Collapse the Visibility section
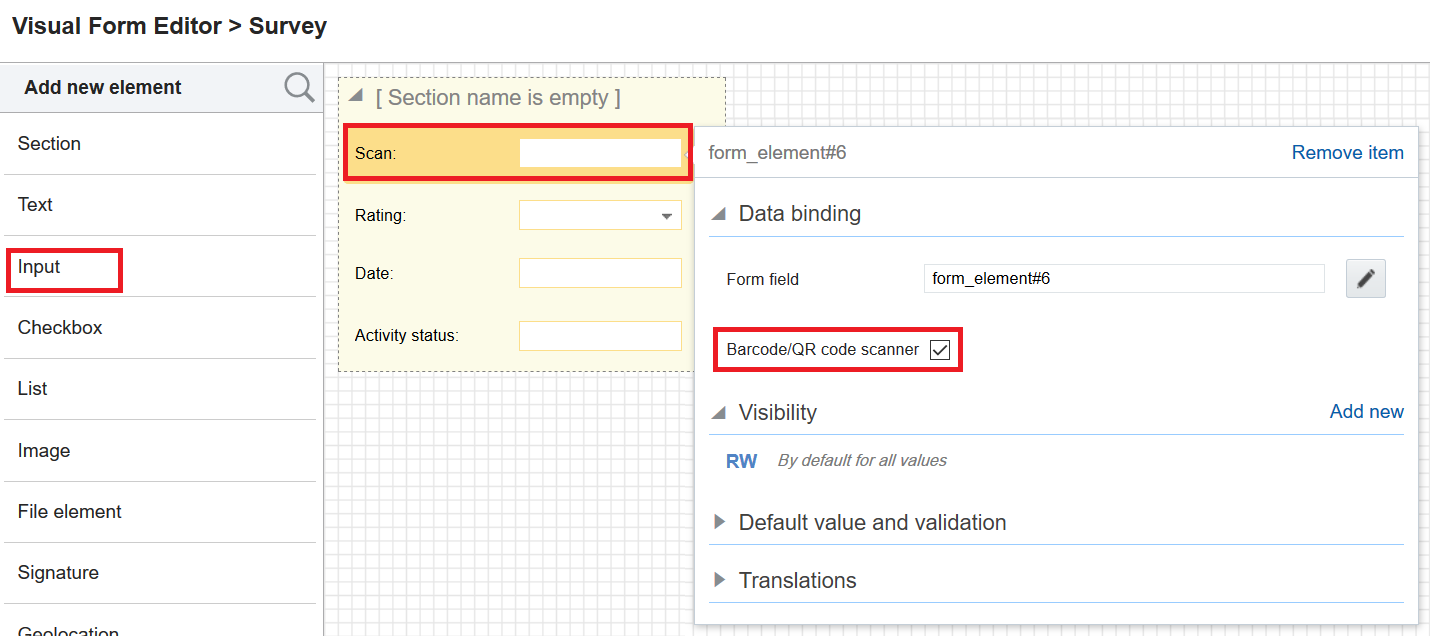 tap(719, 412)
